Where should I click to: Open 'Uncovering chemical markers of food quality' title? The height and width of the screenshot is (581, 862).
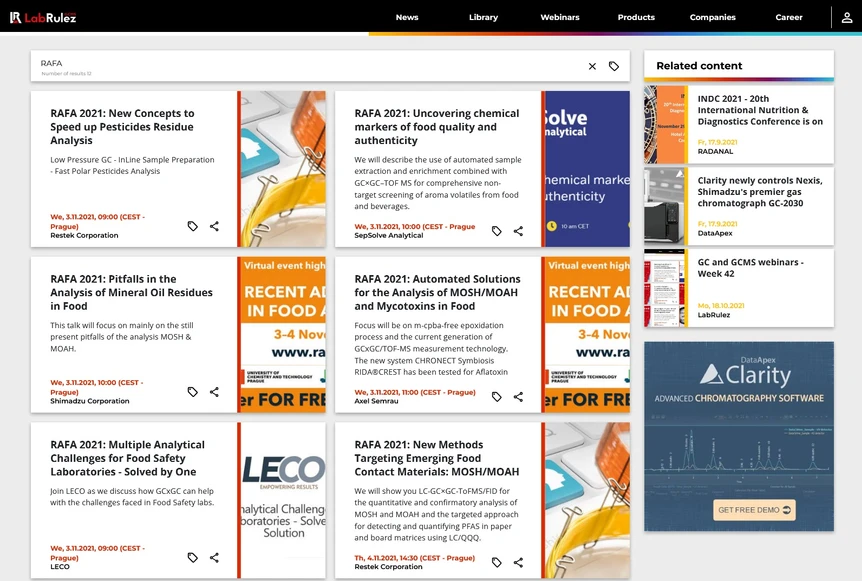coord(436,127)
